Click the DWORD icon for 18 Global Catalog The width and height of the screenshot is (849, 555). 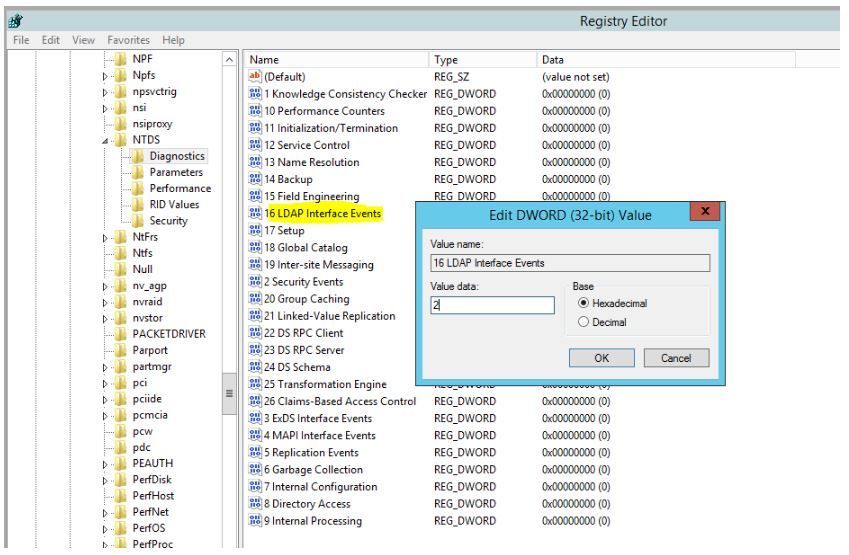(254, 247)
